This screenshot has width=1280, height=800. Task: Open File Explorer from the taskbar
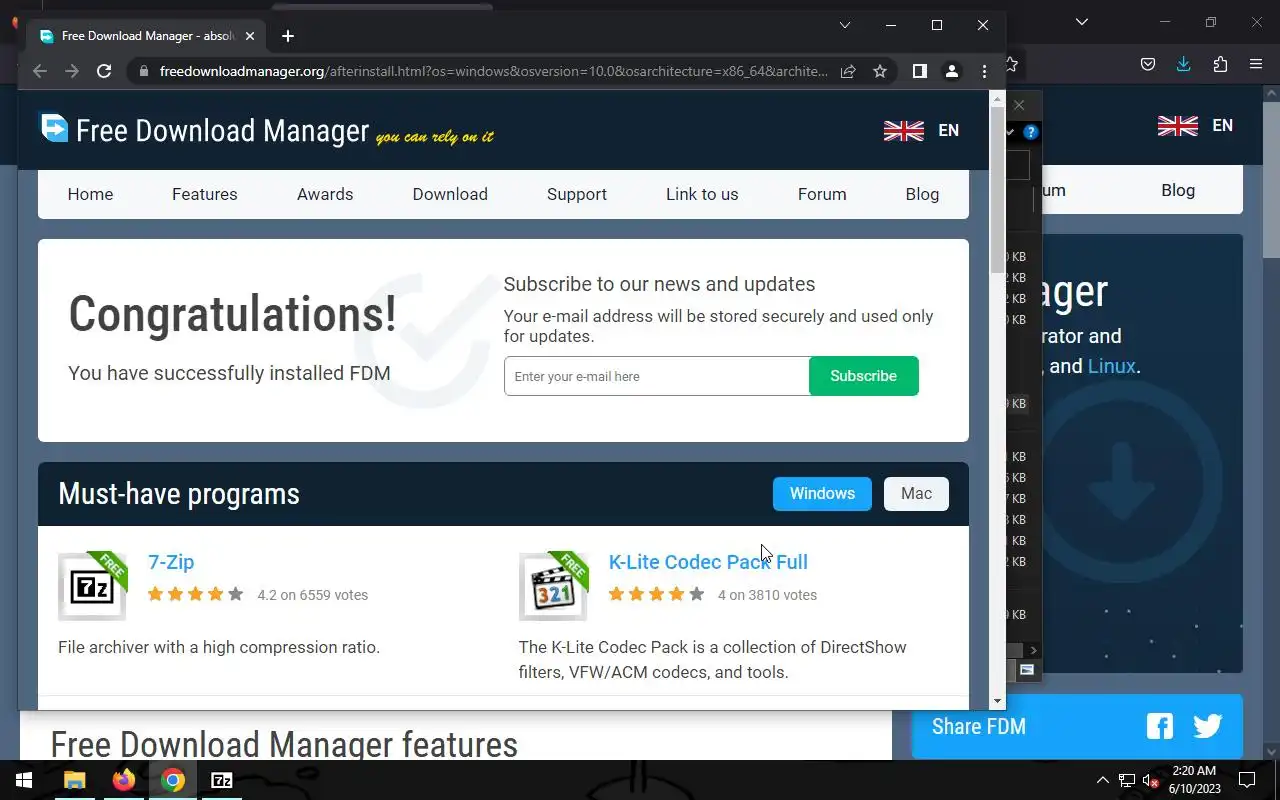[x=75, y=780]
